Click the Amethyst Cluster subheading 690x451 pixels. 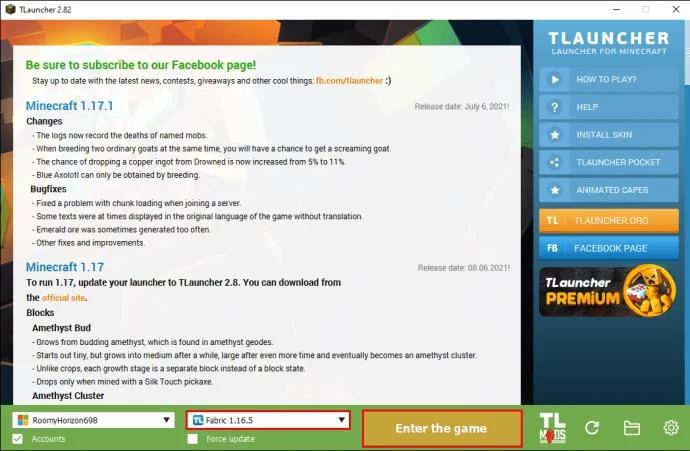pyautogui.click(x=68, y=396)
